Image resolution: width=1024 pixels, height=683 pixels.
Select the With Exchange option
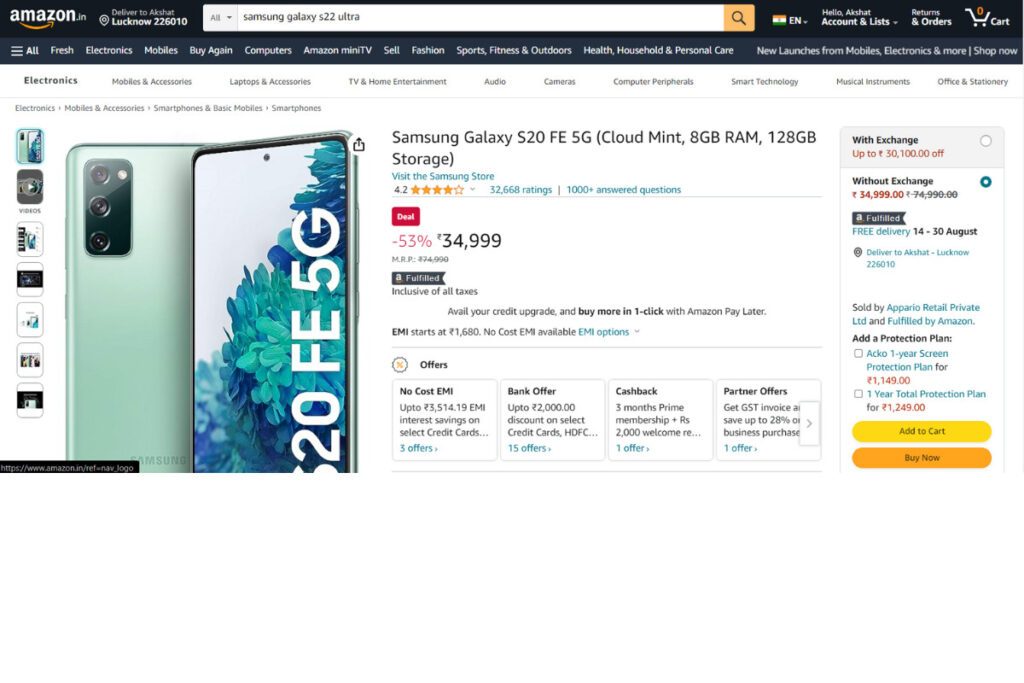[x=985, y=141]
